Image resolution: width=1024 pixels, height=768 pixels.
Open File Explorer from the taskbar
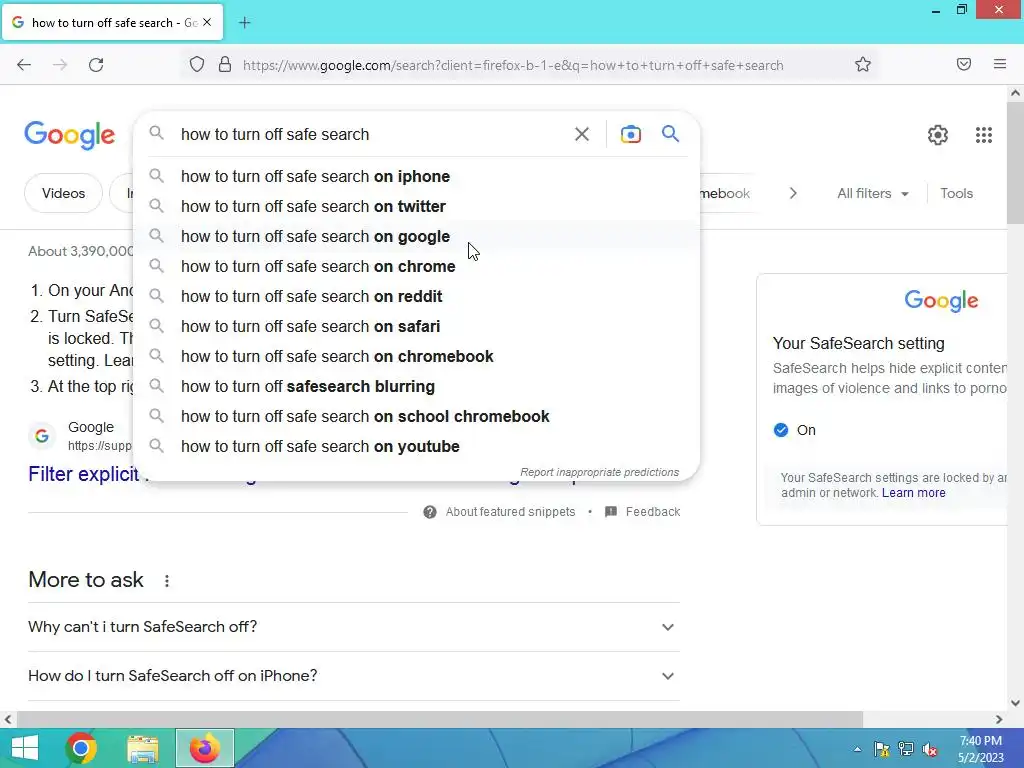click(143, 749)
